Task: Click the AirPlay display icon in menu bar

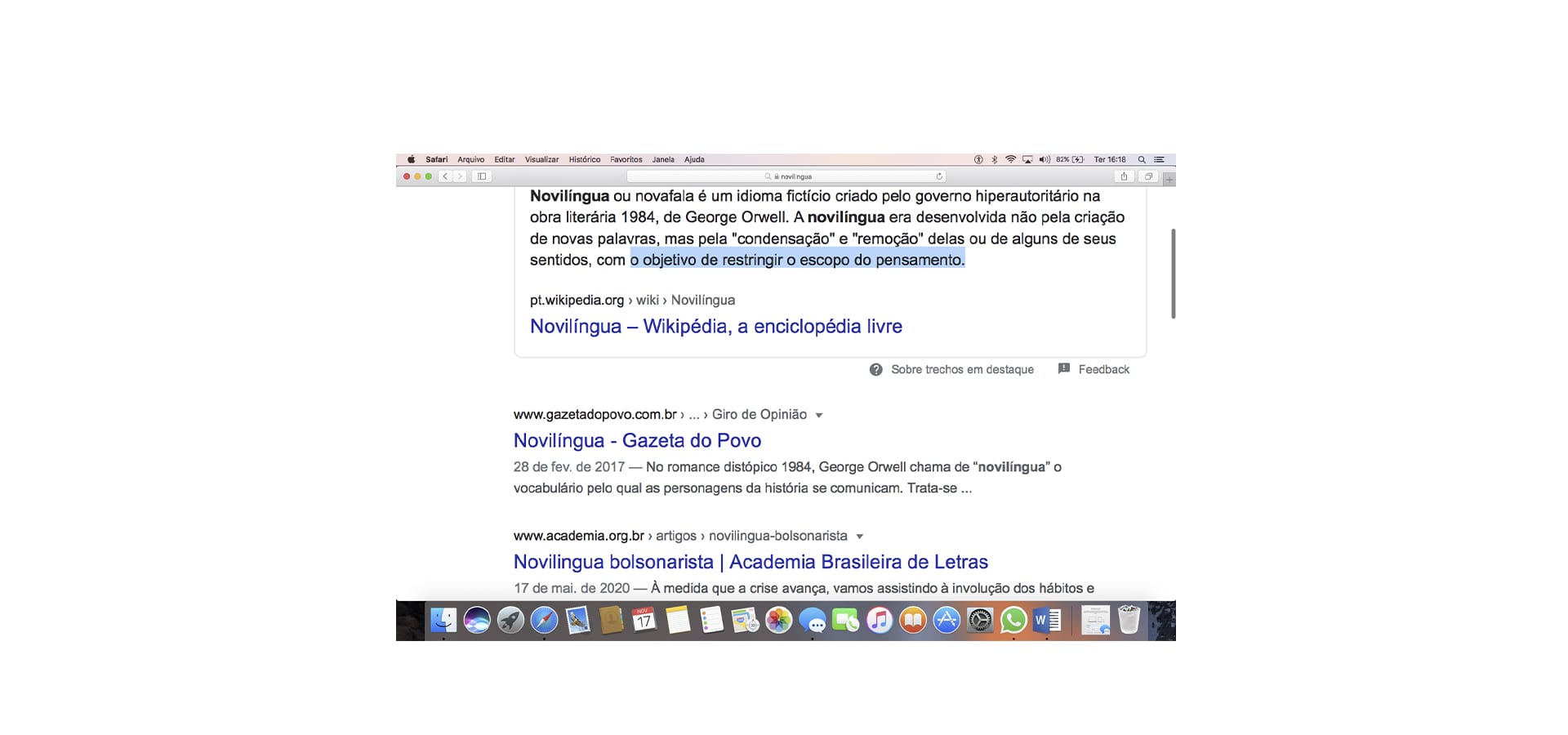Action: tap(1027, 160)
